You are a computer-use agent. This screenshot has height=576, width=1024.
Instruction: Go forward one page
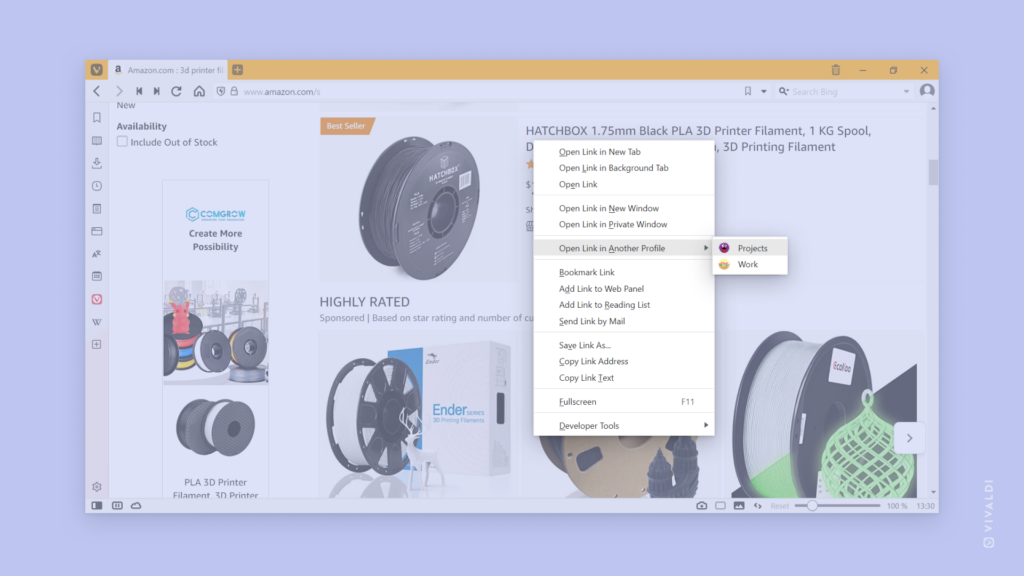point(119,91)
